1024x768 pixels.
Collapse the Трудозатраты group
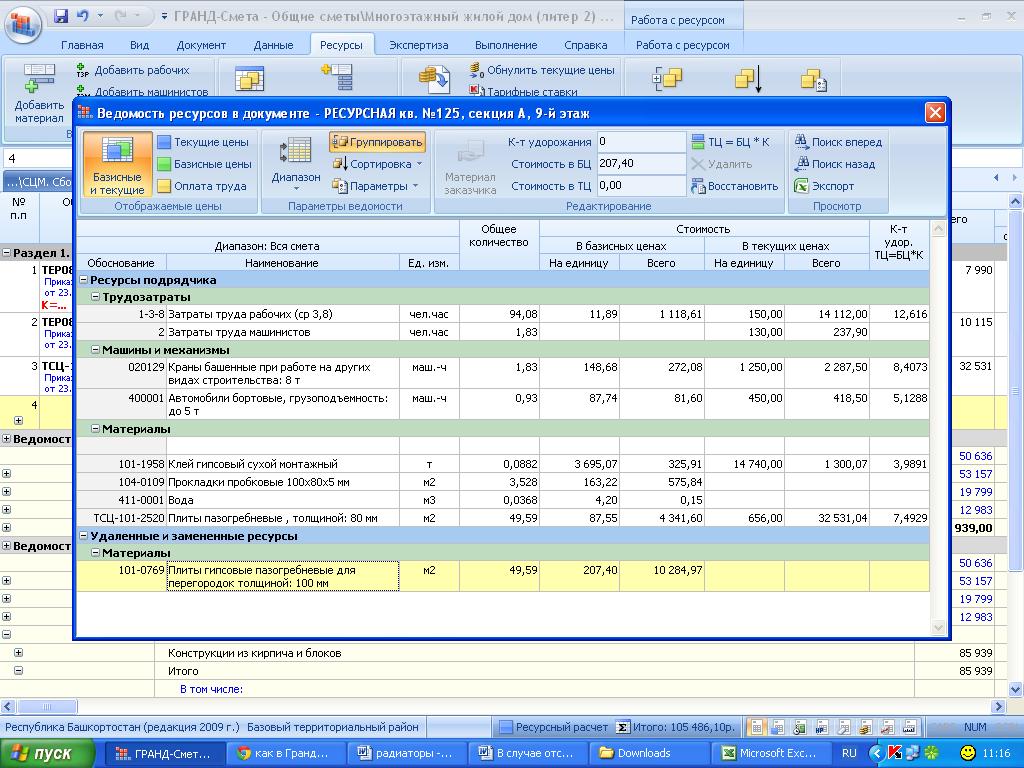tap(96, 297)
